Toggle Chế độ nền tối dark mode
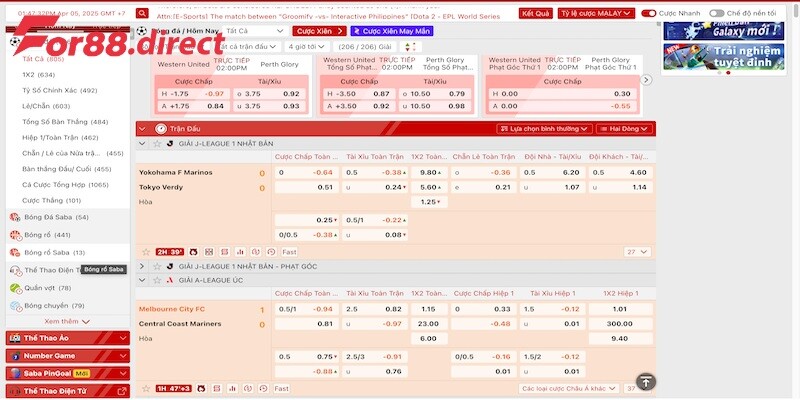Screen dimensions: 800x400 [x=717, y=14]
